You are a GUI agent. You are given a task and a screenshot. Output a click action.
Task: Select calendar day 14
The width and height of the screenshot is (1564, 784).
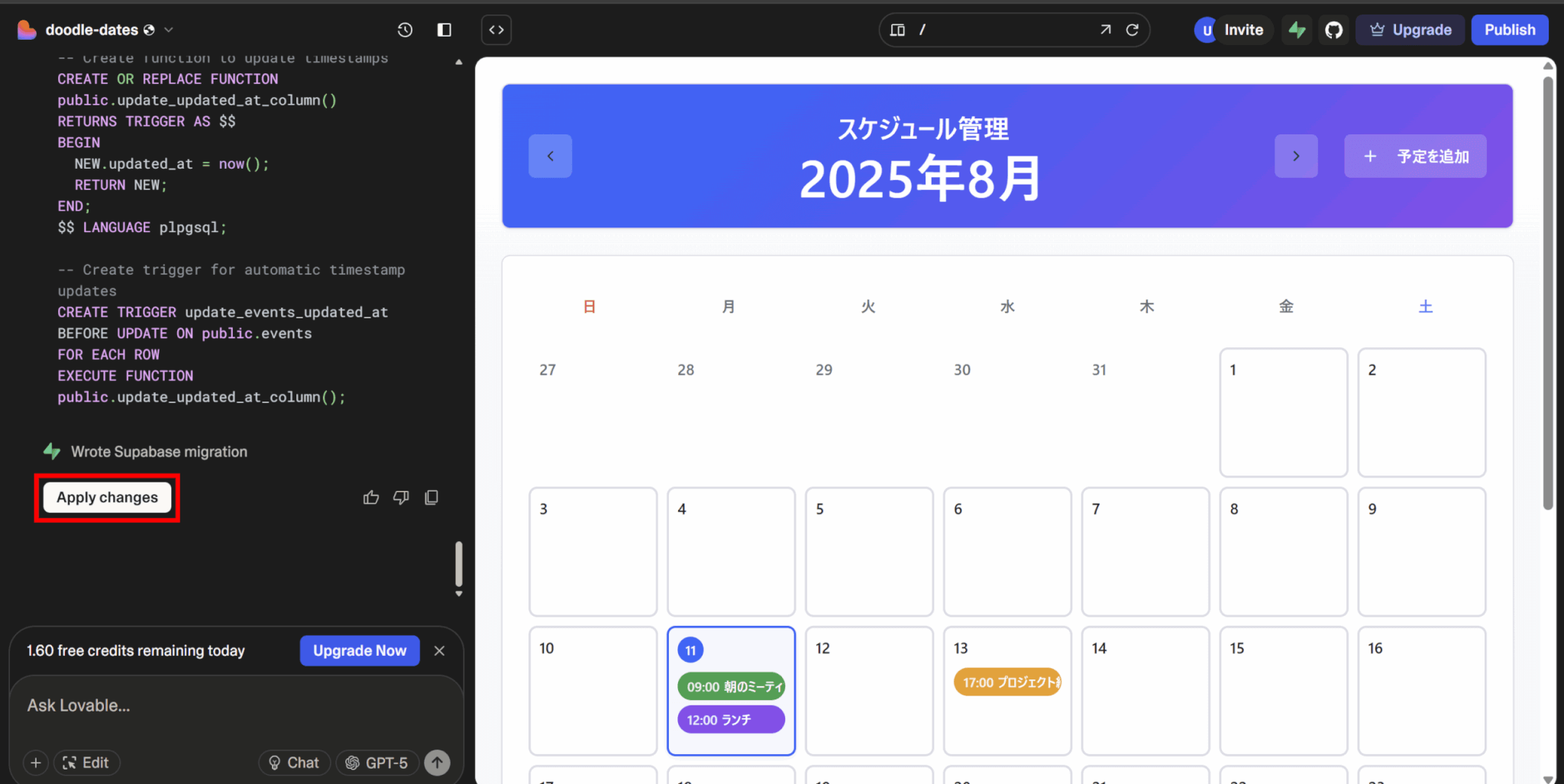(1146, 691)
